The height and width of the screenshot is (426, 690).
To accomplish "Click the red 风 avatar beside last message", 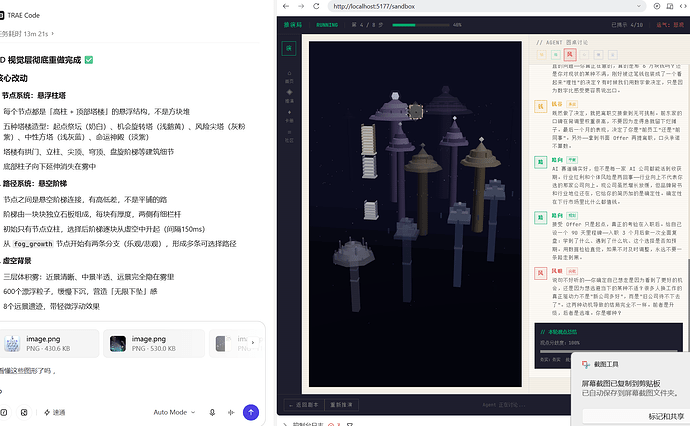I will [540, 273].
